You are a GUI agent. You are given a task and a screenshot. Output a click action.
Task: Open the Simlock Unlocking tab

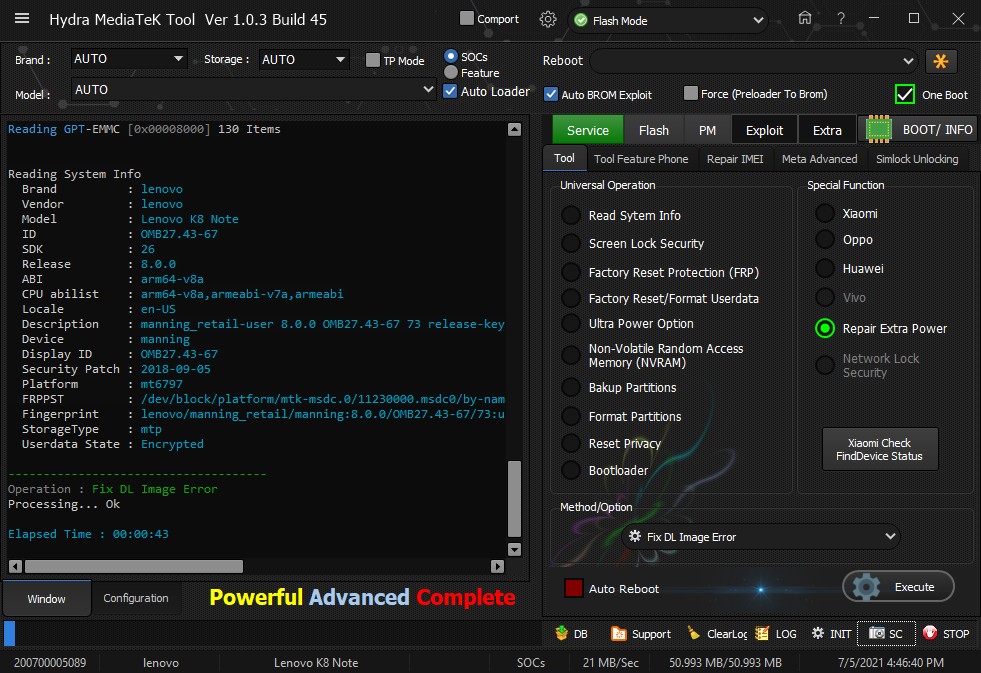coord(917,159)
